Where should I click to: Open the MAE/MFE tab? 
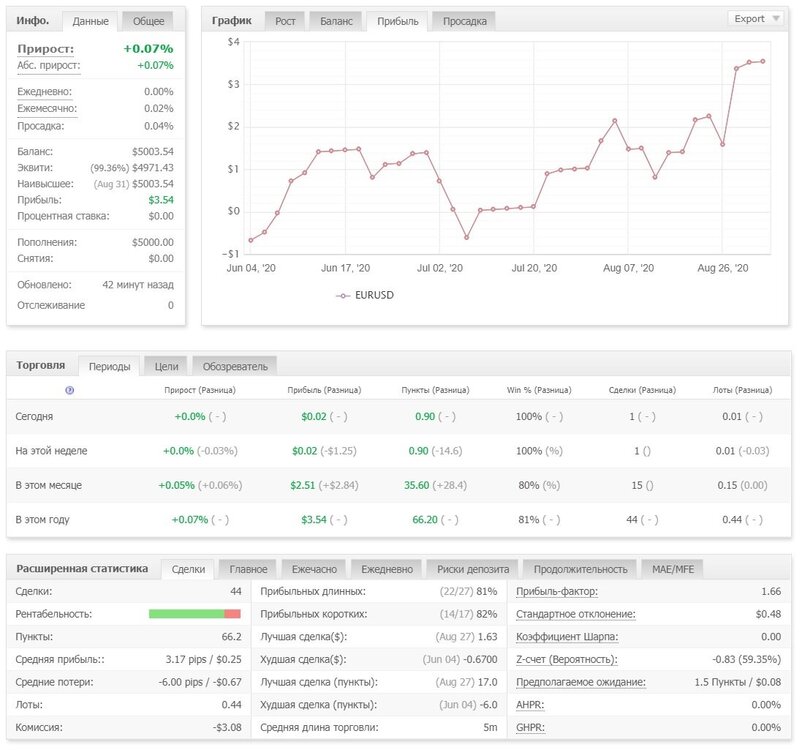click(673, 569)
